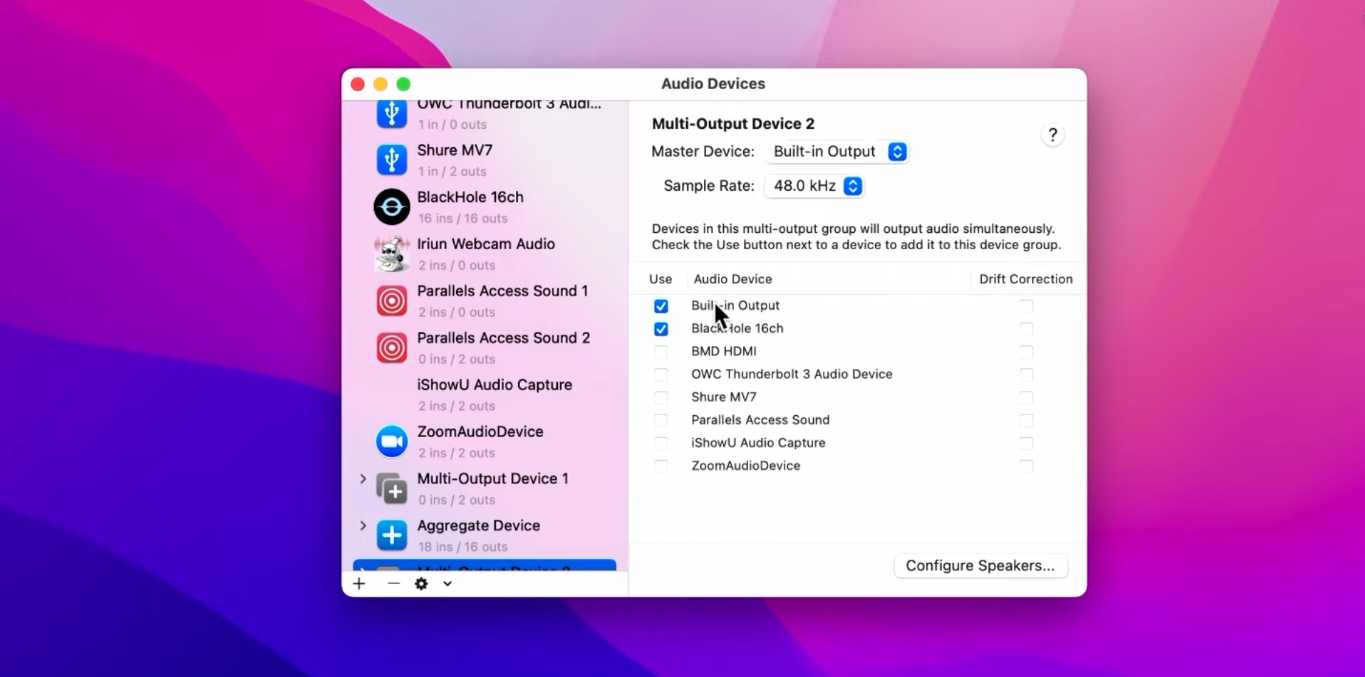Open the Sample Rate dropdown
1365x677 pixels.
(815, 185)
